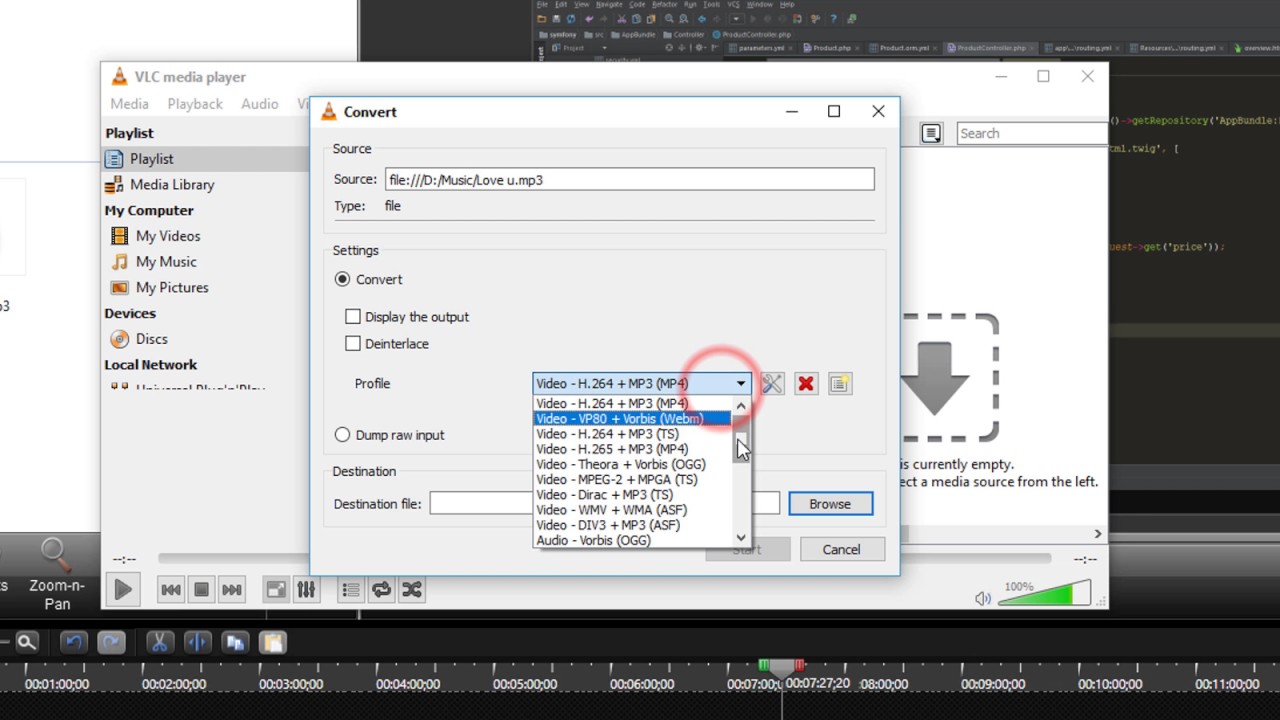Screen dimensions: 1280x720
Task: Play media in VLC player
Action: 123,590
